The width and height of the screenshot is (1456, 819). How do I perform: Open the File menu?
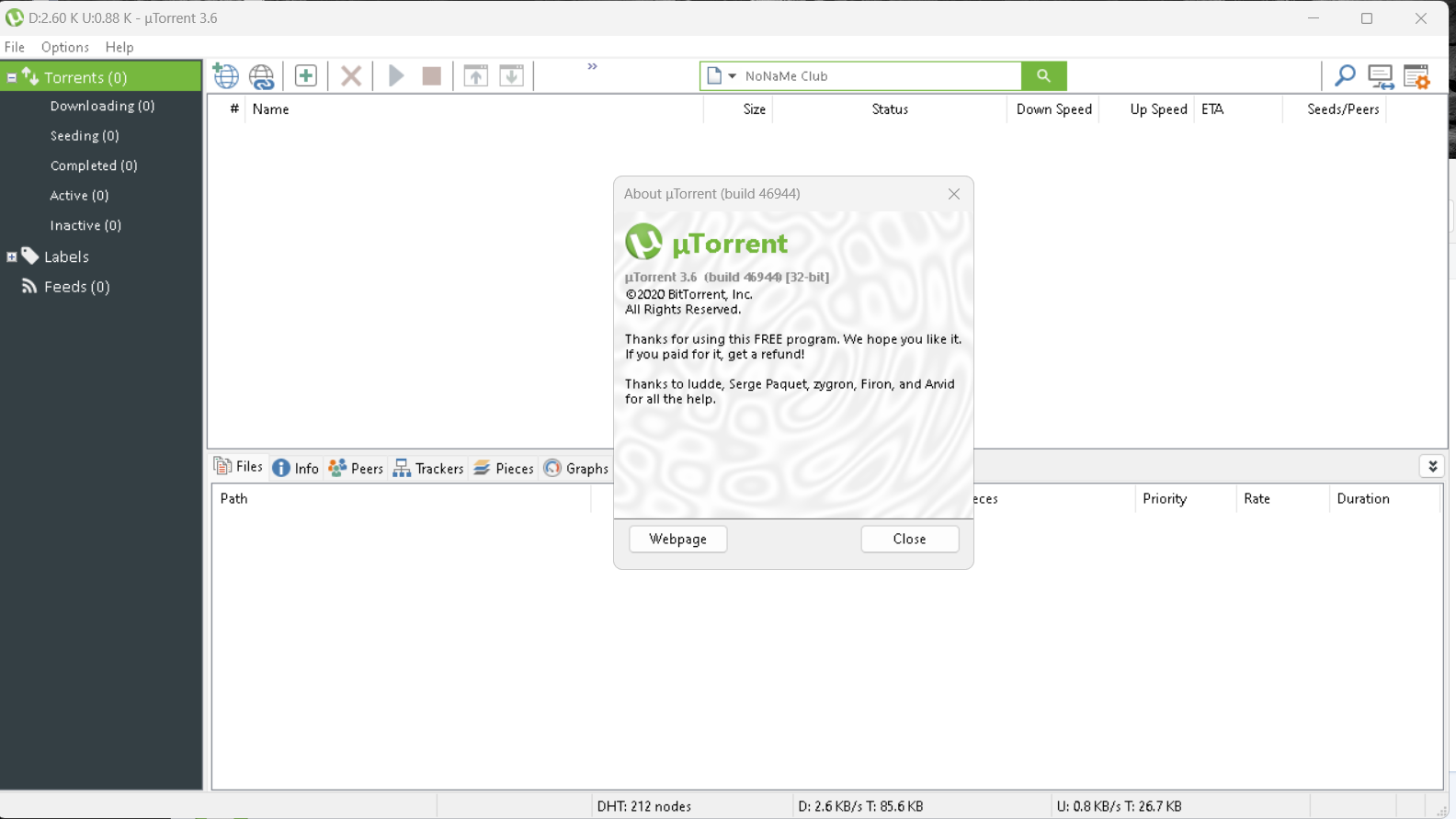15,47
